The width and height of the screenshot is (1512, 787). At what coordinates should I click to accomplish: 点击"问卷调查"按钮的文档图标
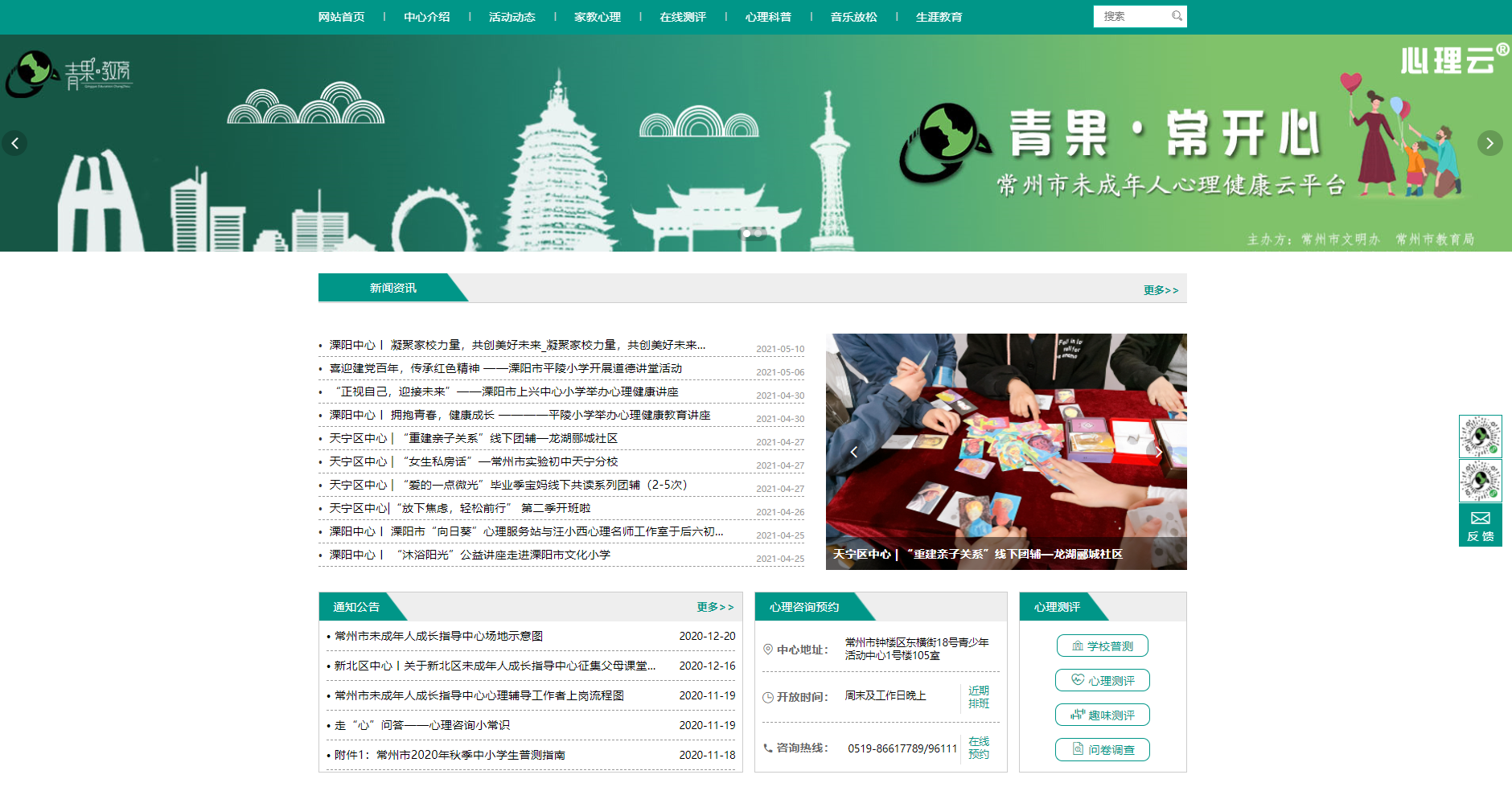tap(1076, 749)
